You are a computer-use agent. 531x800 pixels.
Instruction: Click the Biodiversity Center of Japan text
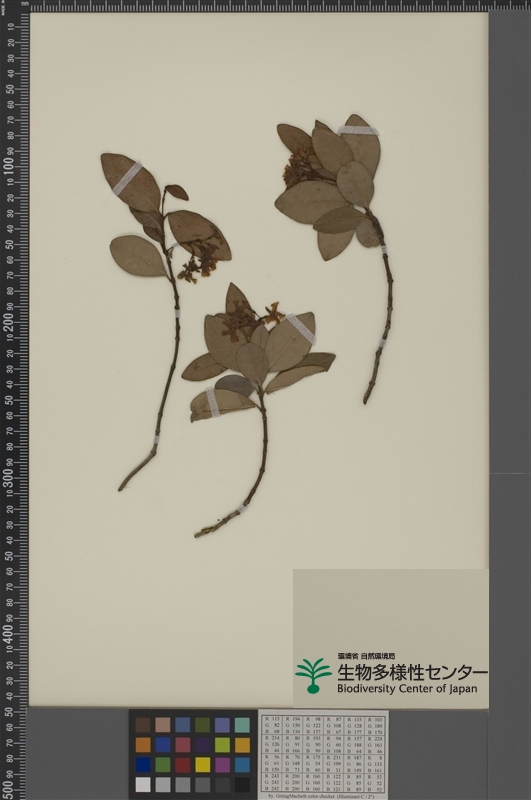[x=407, y=688]
